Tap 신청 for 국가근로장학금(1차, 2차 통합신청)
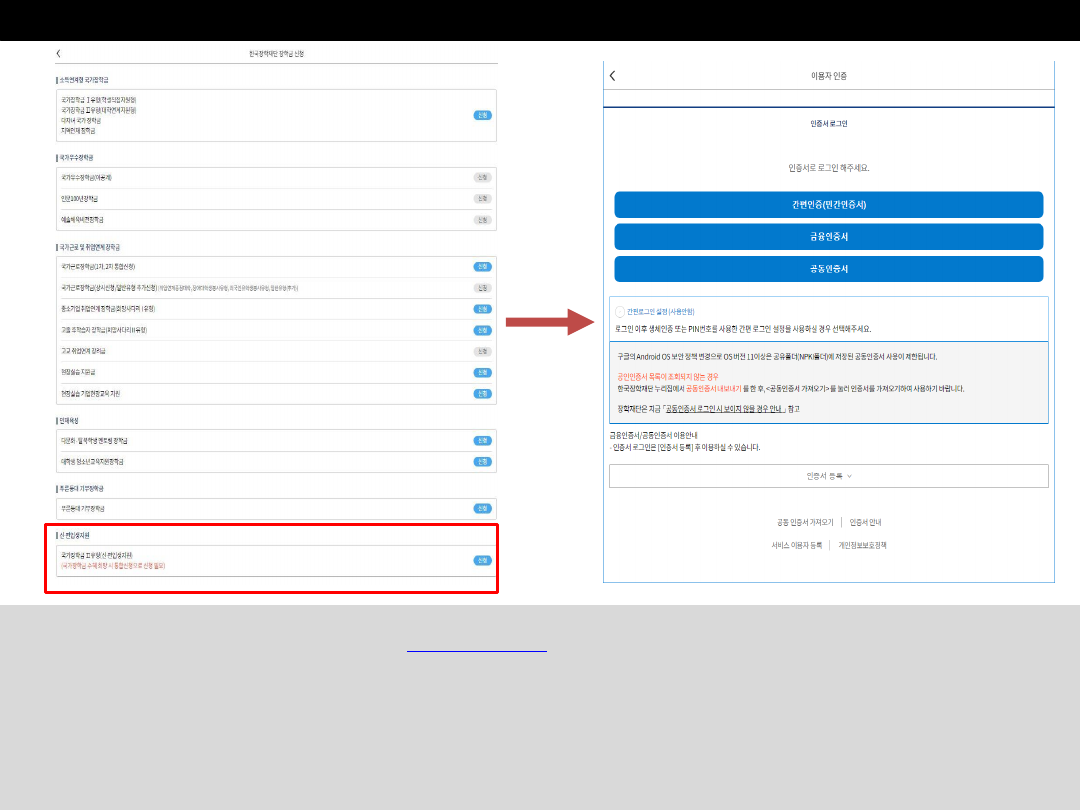Viewport: 1080px width, 810px height. click(x=482, y=266)
